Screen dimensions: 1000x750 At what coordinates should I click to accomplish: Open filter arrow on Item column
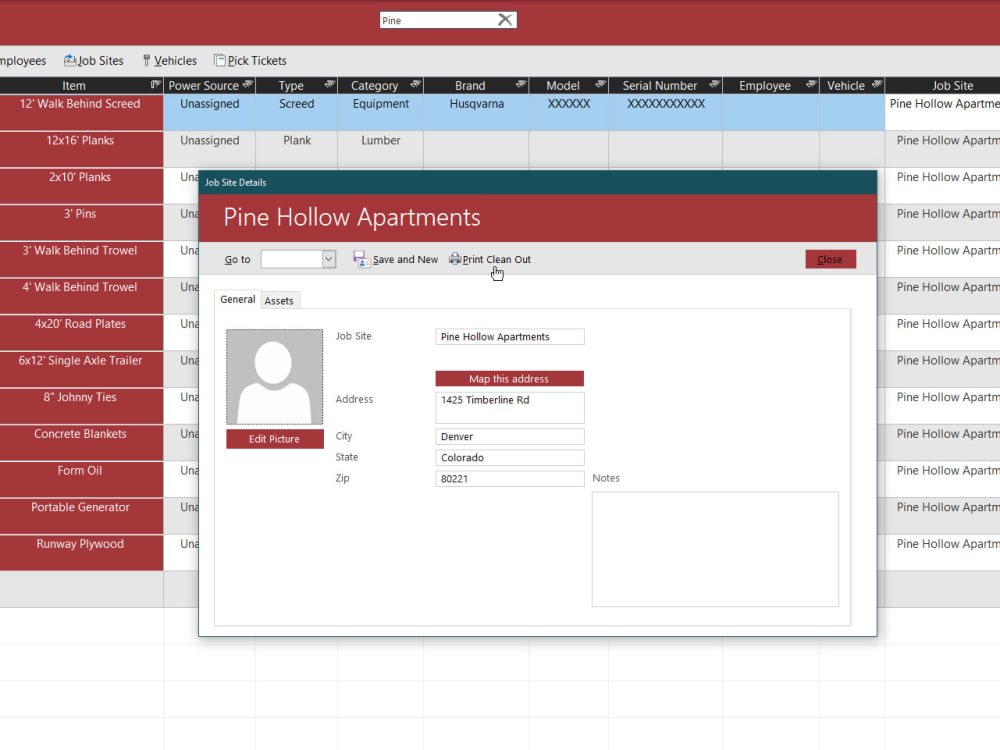pyautogui.click(x=155, y=85)
